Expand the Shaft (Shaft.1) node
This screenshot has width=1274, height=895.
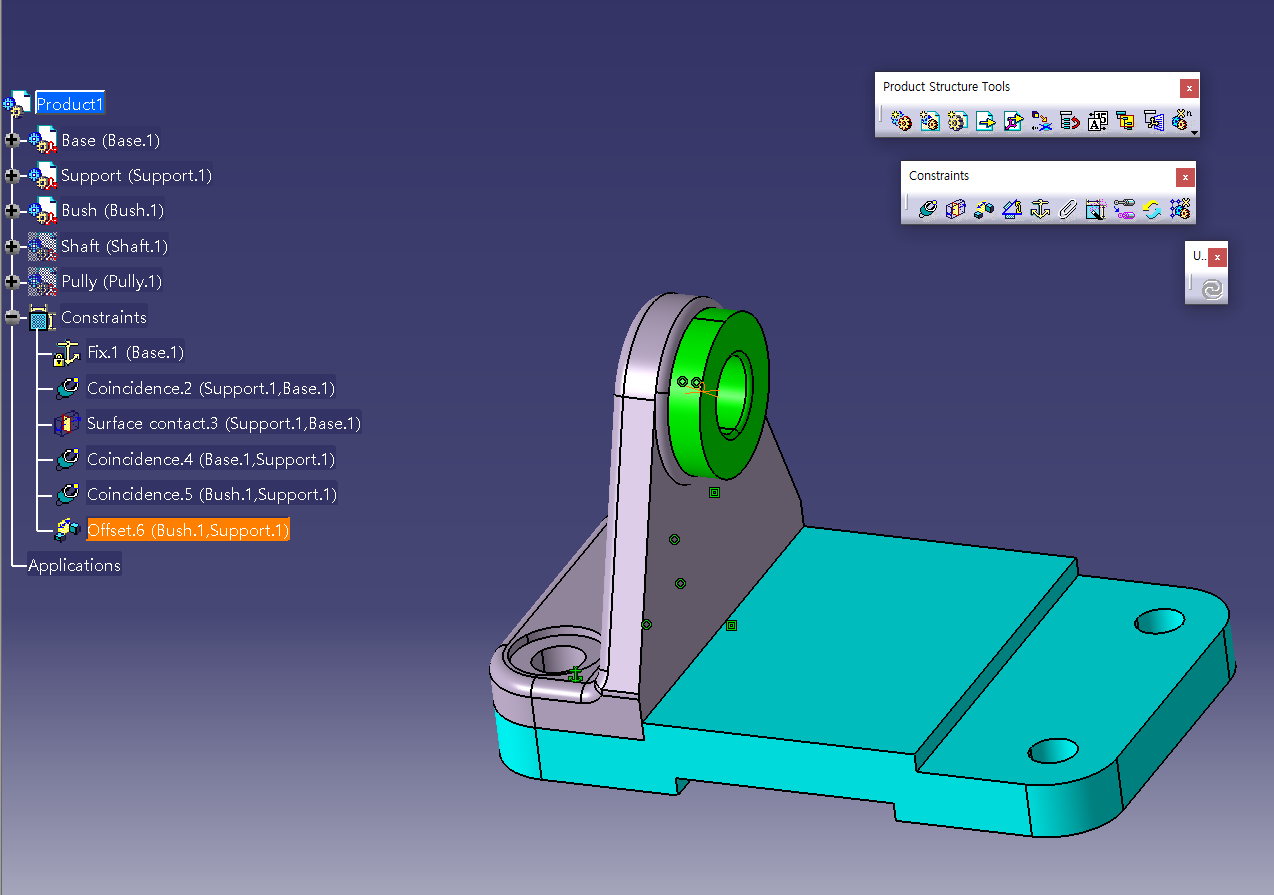tap(12, 246)
